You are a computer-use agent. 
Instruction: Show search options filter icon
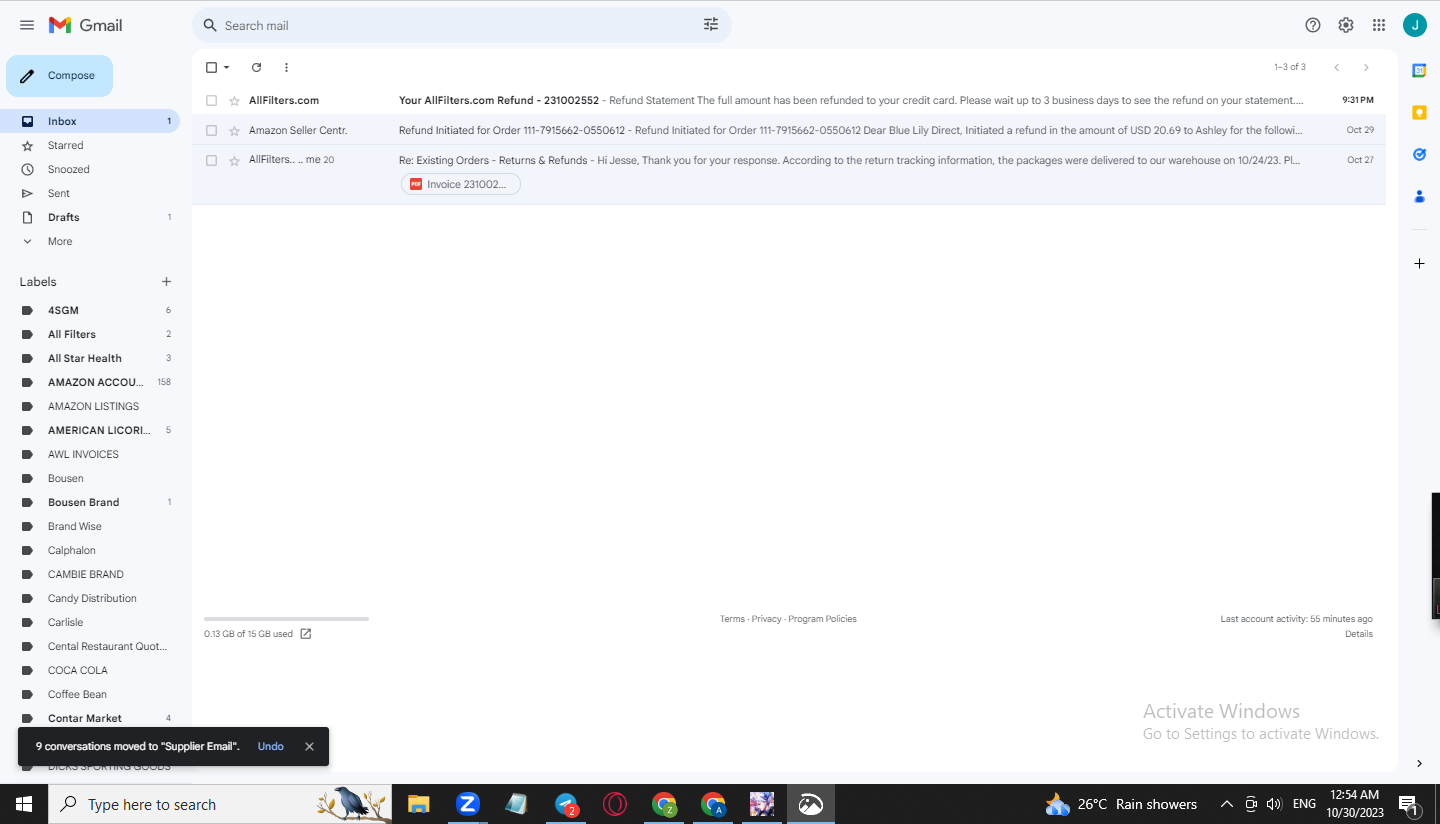coord(711,25)
